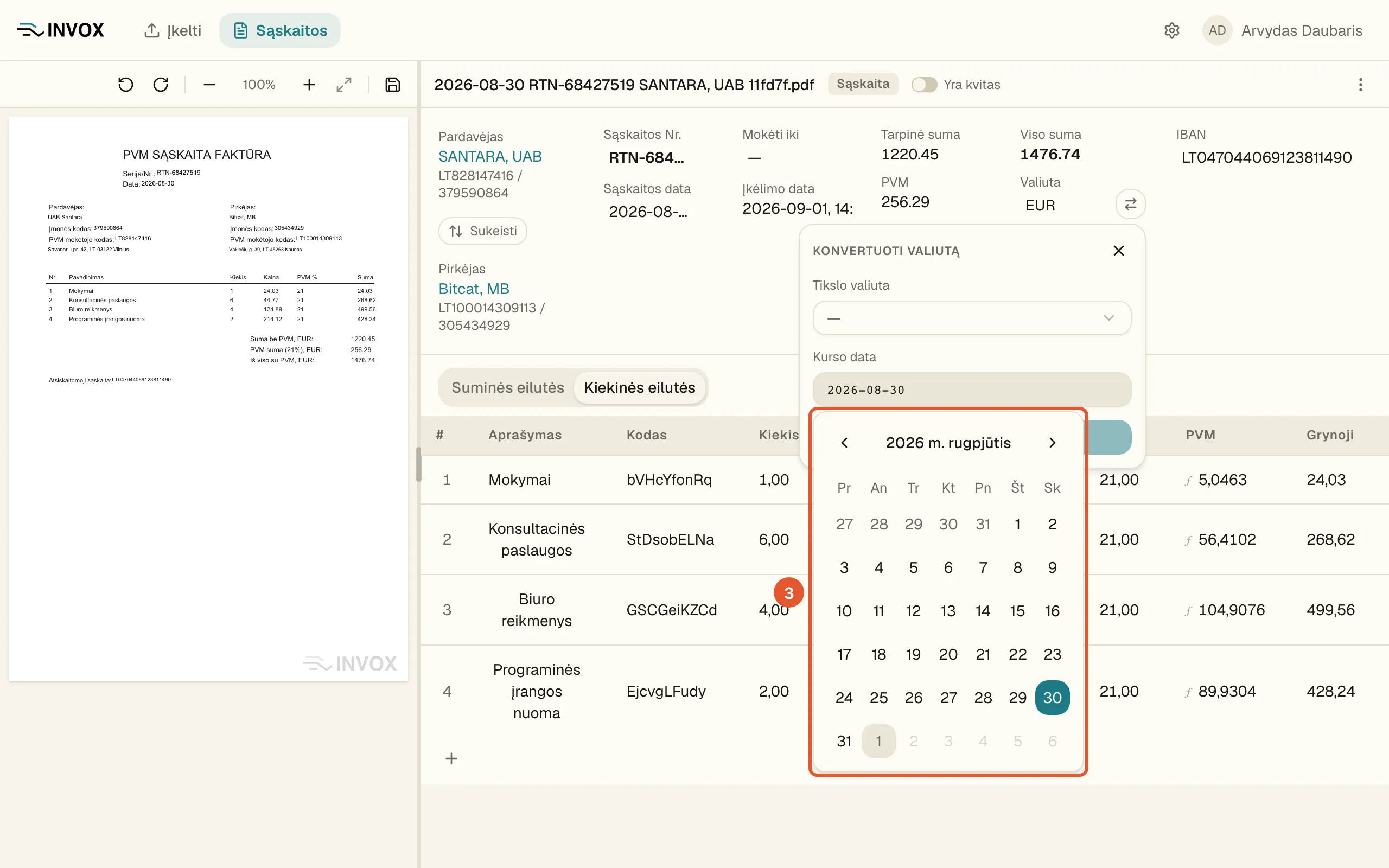Click the 100% zoom level indicator

coord(259,85)
